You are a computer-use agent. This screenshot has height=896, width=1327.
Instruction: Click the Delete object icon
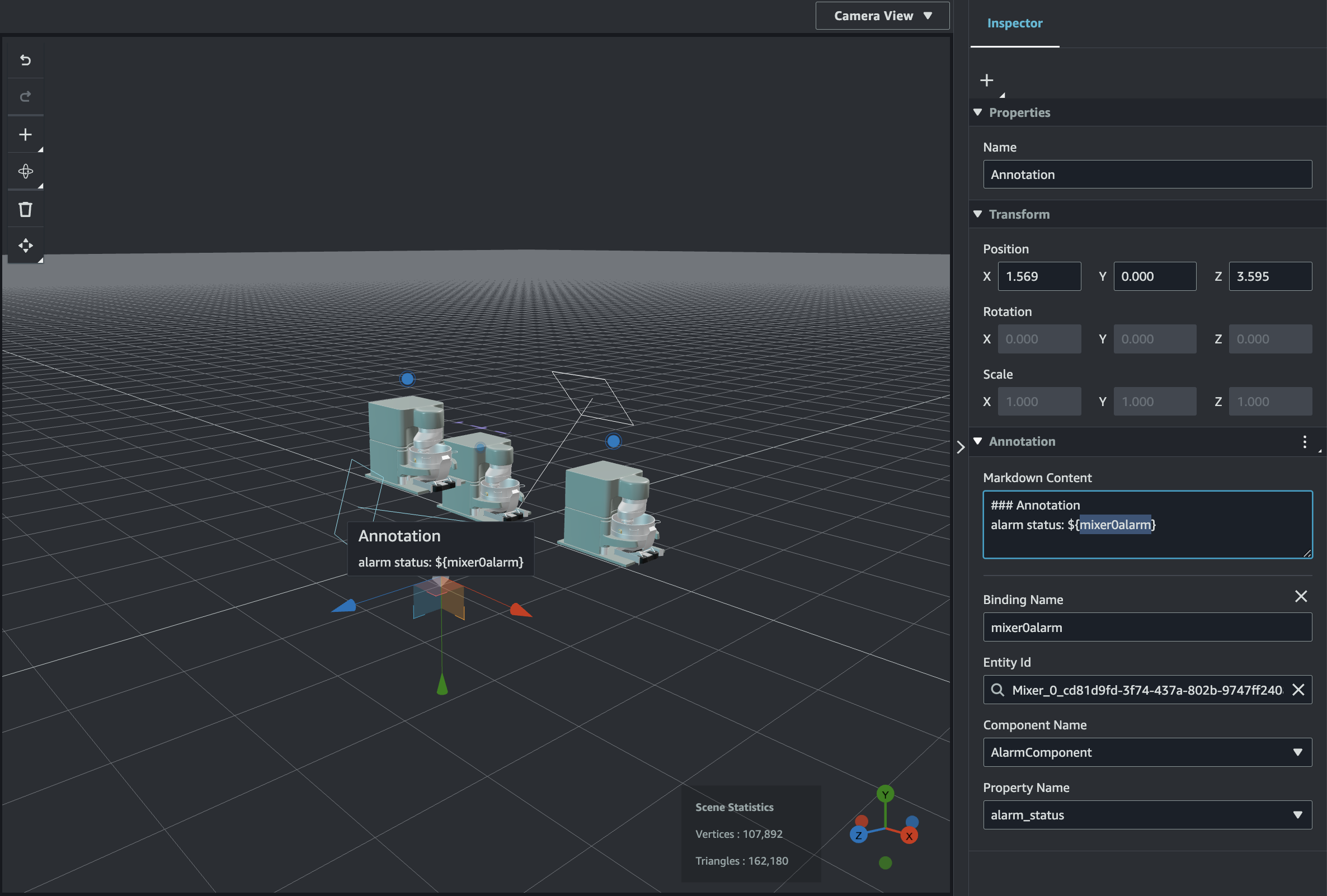point(24,208)
